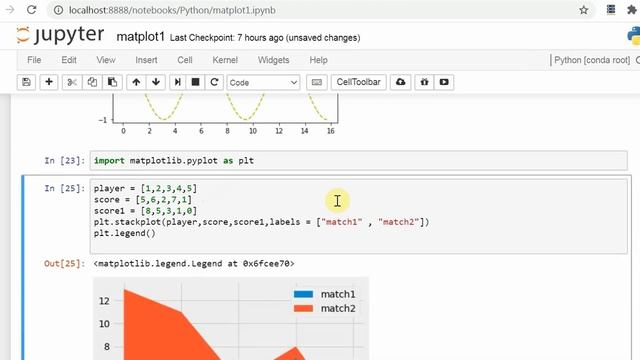
Task: Click the Out[25] output prompt
Action: [64, 264]
